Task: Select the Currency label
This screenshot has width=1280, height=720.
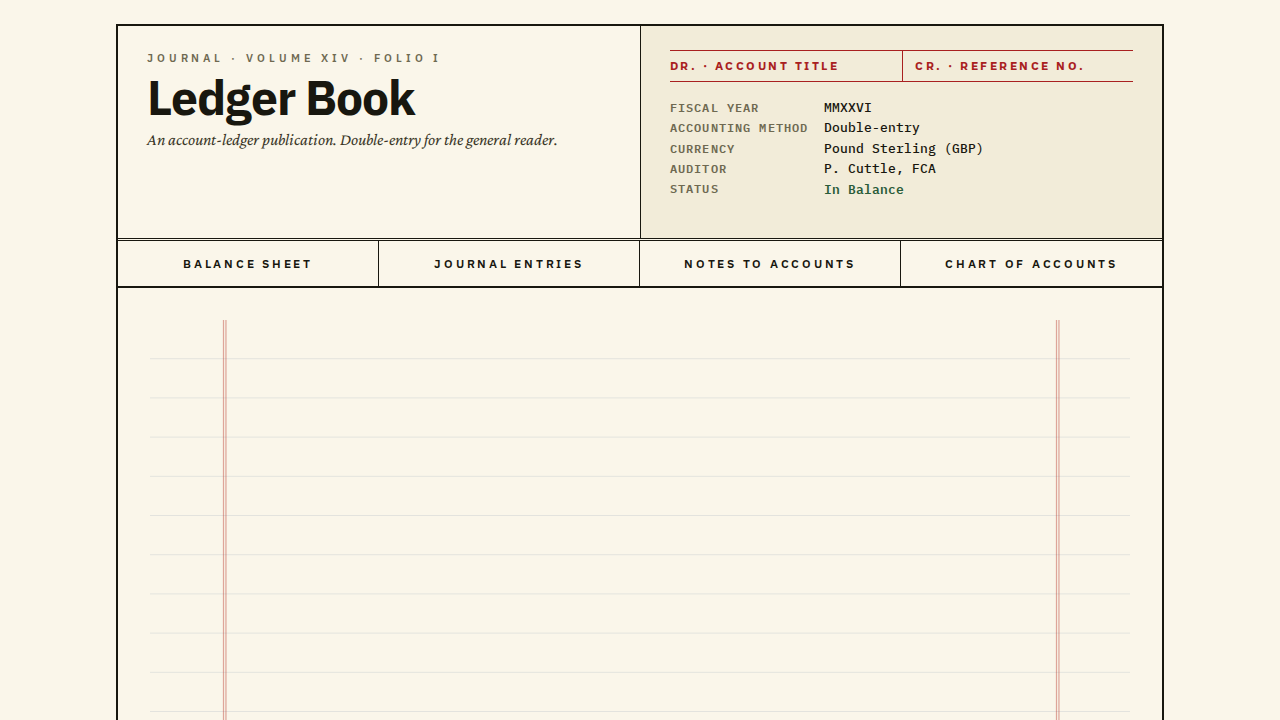Action: coord(702,149)
